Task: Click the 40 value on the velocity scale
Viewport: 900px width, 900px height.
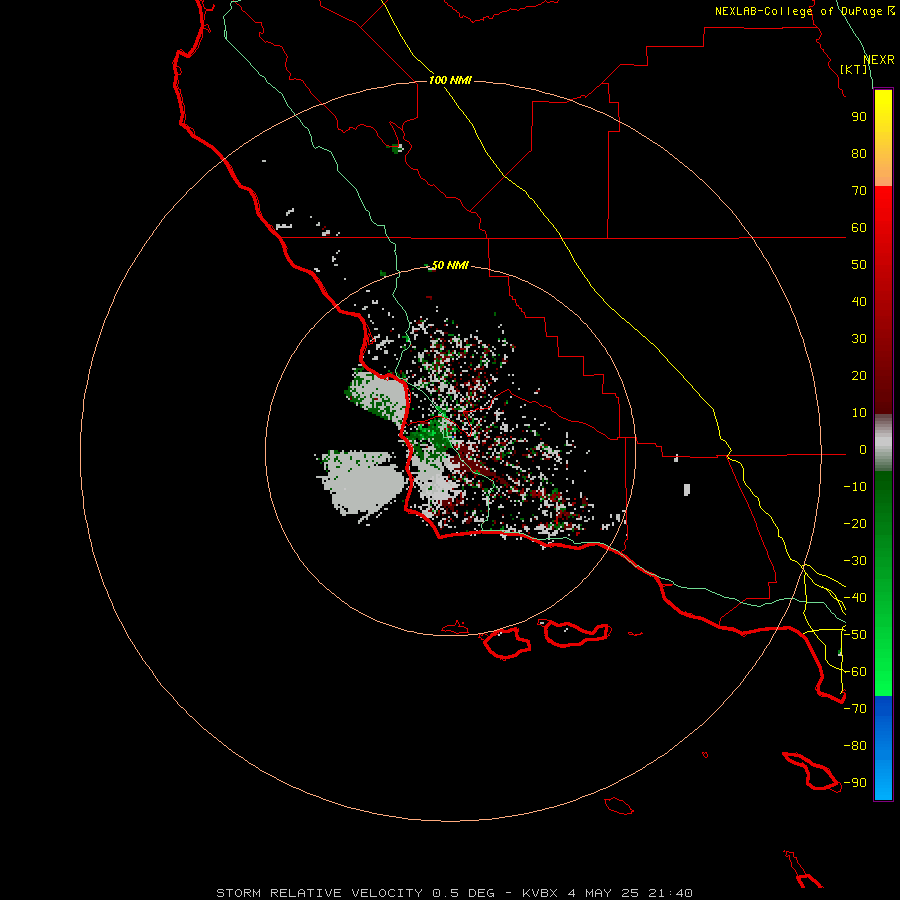Action: (859, 302)
